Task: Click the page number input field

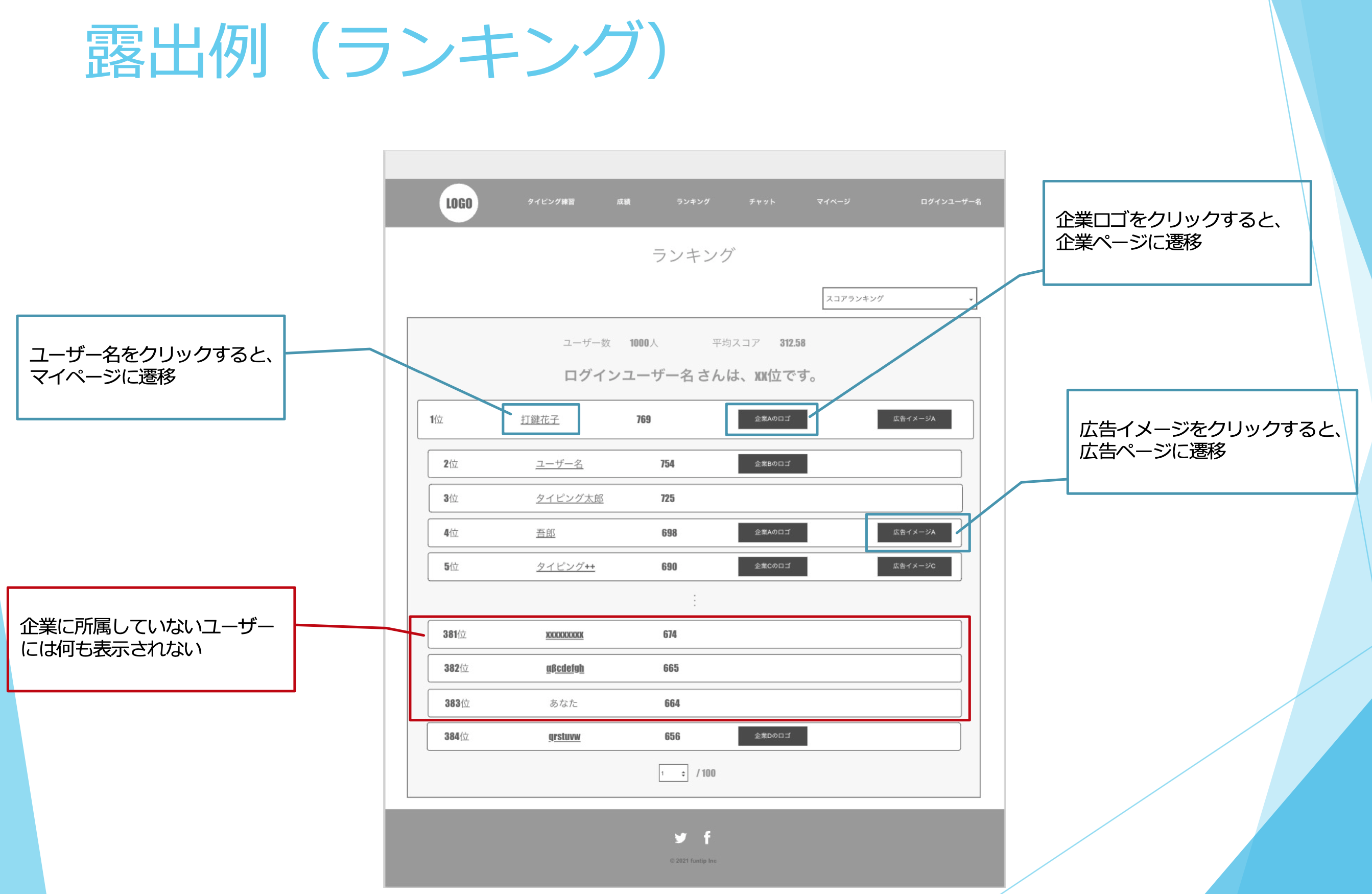Action: click(x=669, y=773)
